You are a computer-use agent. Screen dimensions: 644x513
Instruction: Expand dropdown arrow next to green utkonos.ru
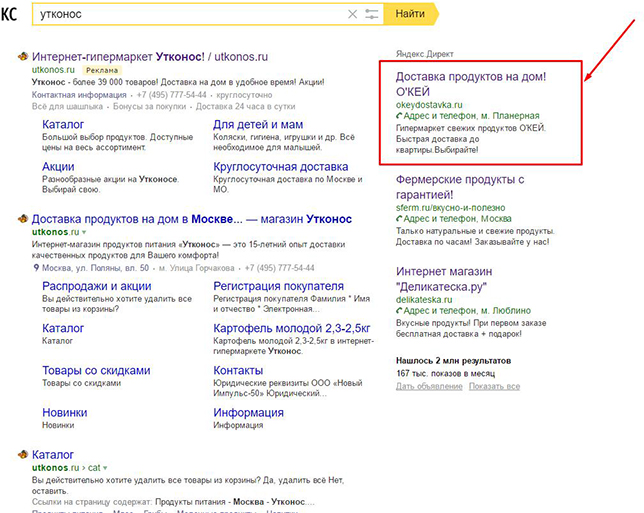pos(84,232)
